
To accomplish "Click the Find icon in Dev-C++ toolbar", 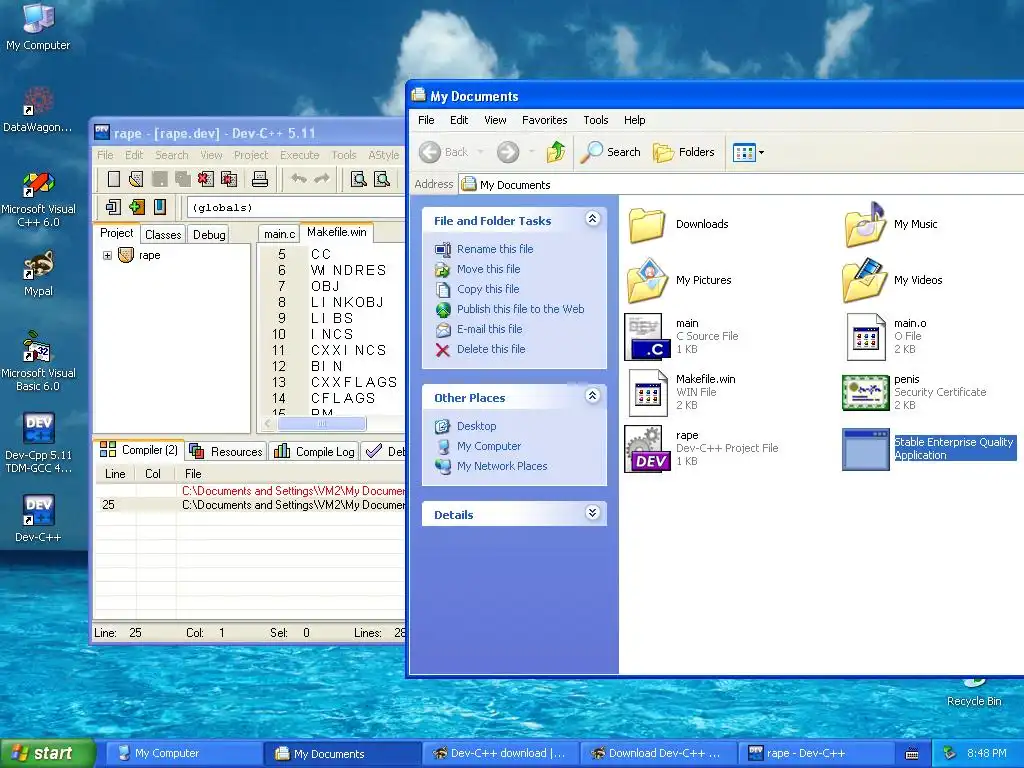I will click(x=359, y=179).
